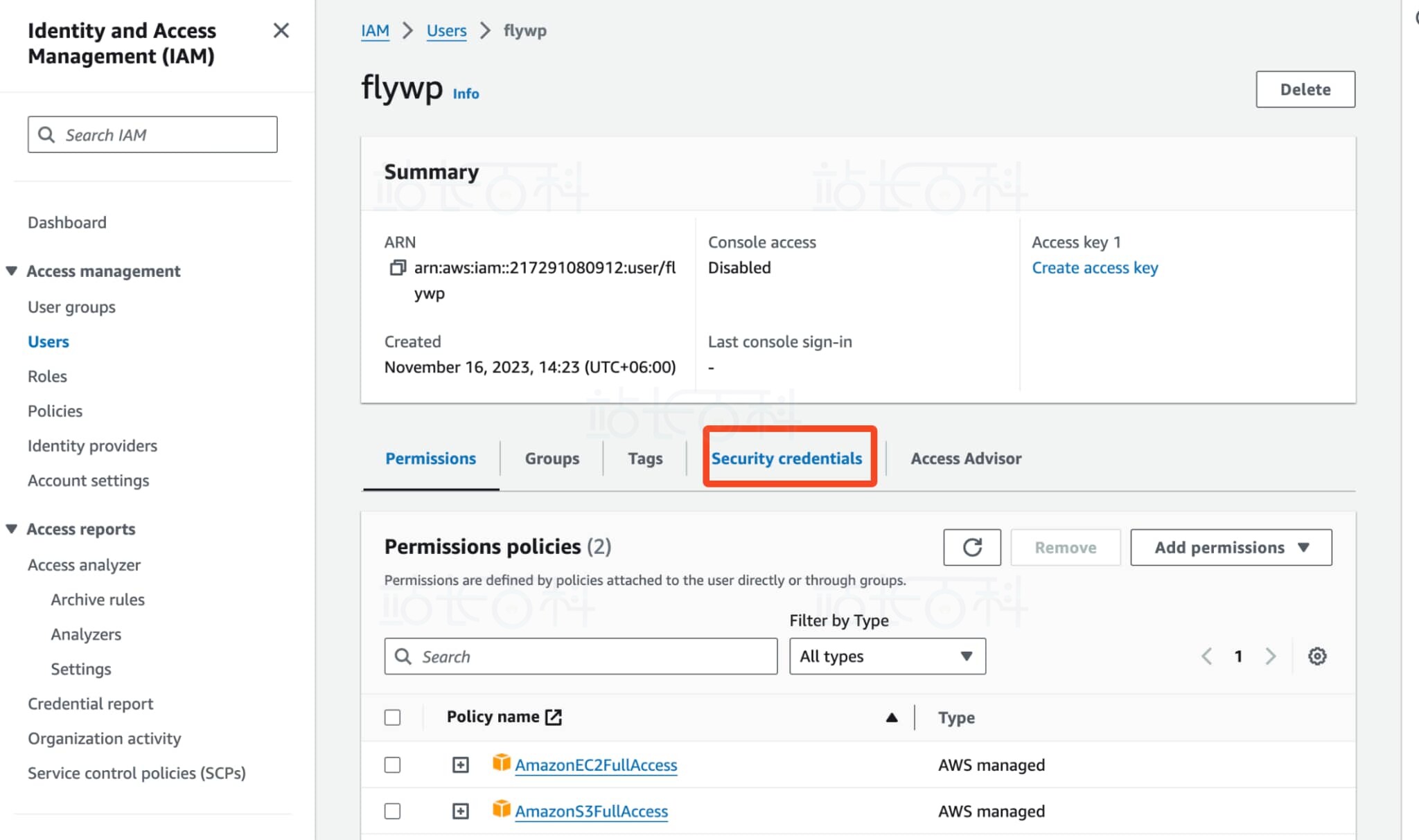Click the refresh policies icon button
The height and width of the screenshot is (840, 1419).
971,547
